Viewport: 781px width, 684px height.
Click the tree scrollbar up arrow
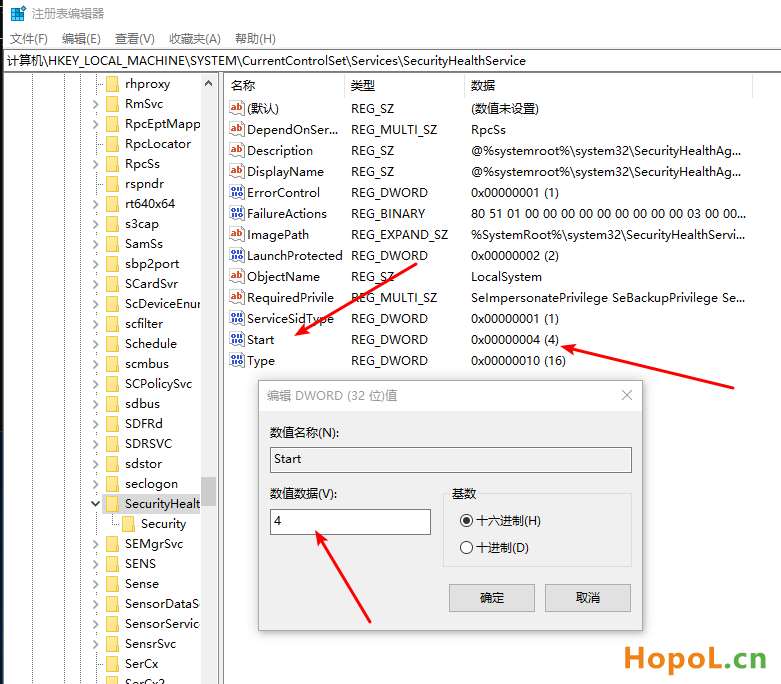(208, 83)
